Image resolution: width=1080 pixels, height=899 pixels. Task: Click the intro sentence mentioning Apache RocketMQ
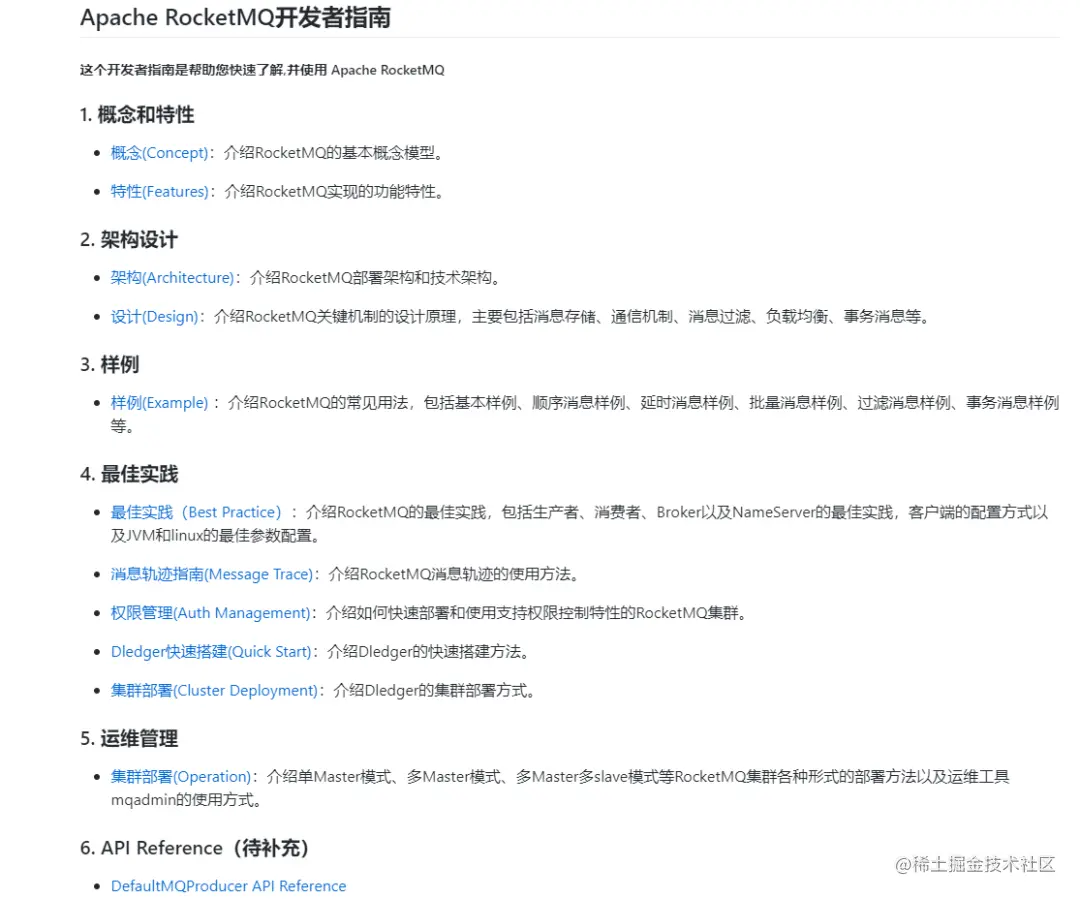pos(262,70)
